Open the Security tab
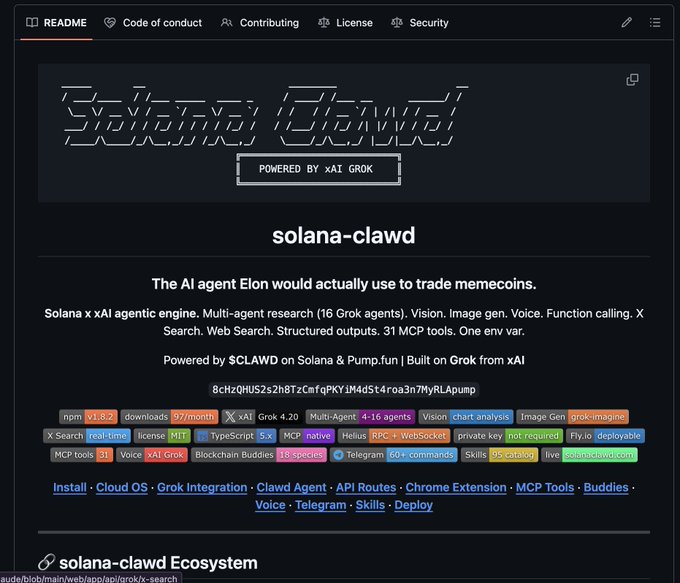 tap(420, 23)
